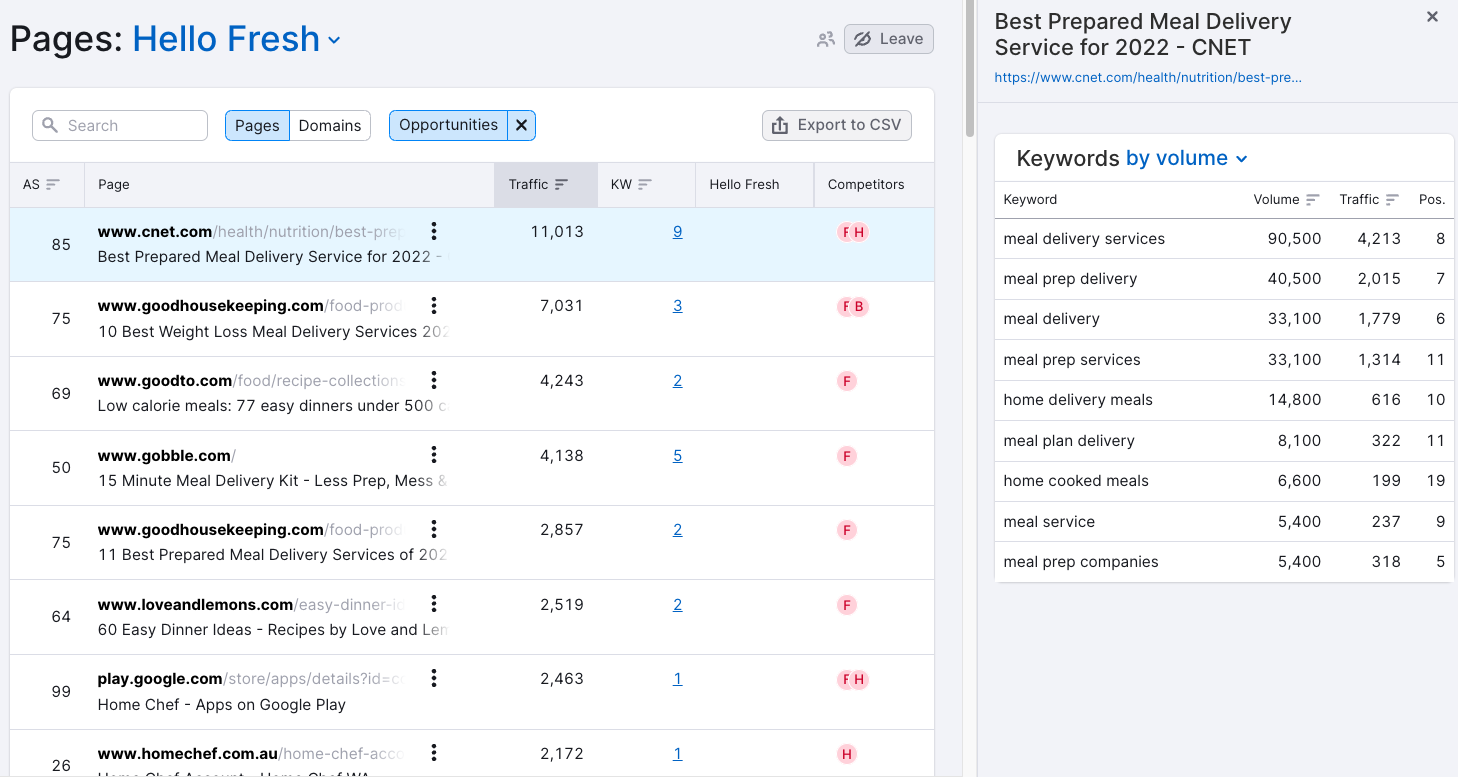Open three-dot menu for 11 Best Prepared Meal row
The image size is (1458, 777).
pos(434,529)
